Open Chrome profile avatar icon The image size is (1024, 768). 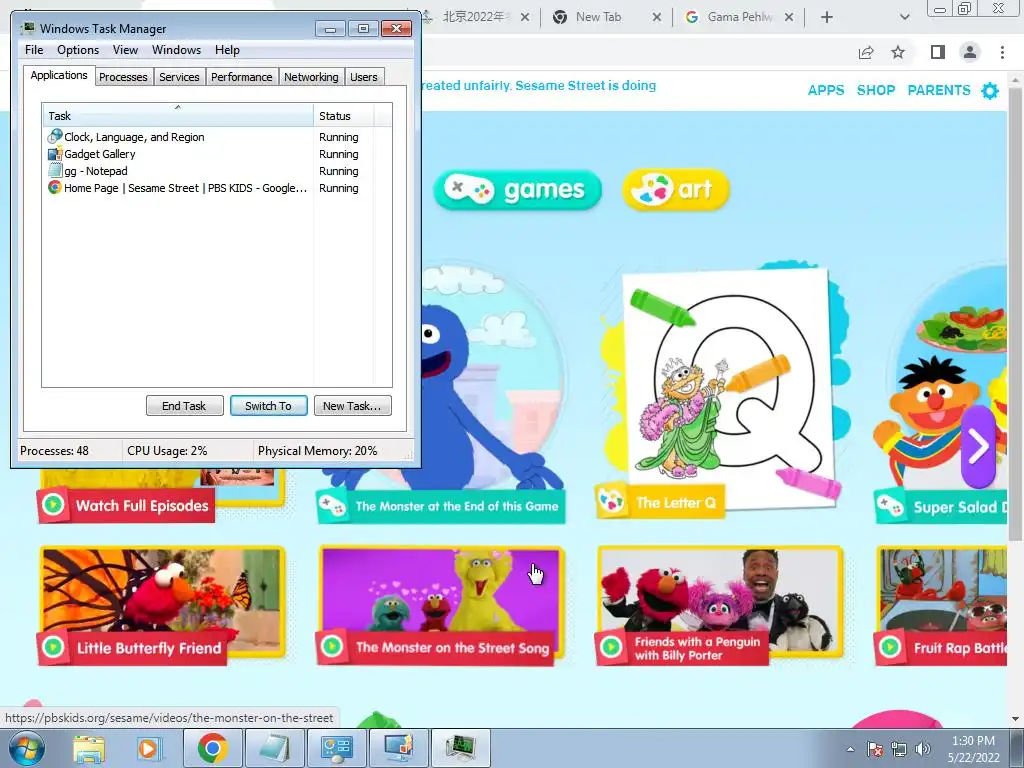coord(970,52)
